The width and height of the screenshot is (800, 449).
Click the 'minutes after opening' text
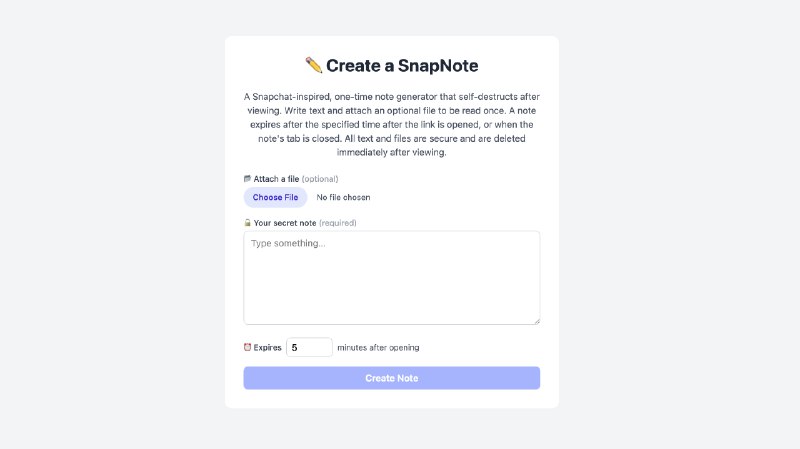[x=378, y=347]
